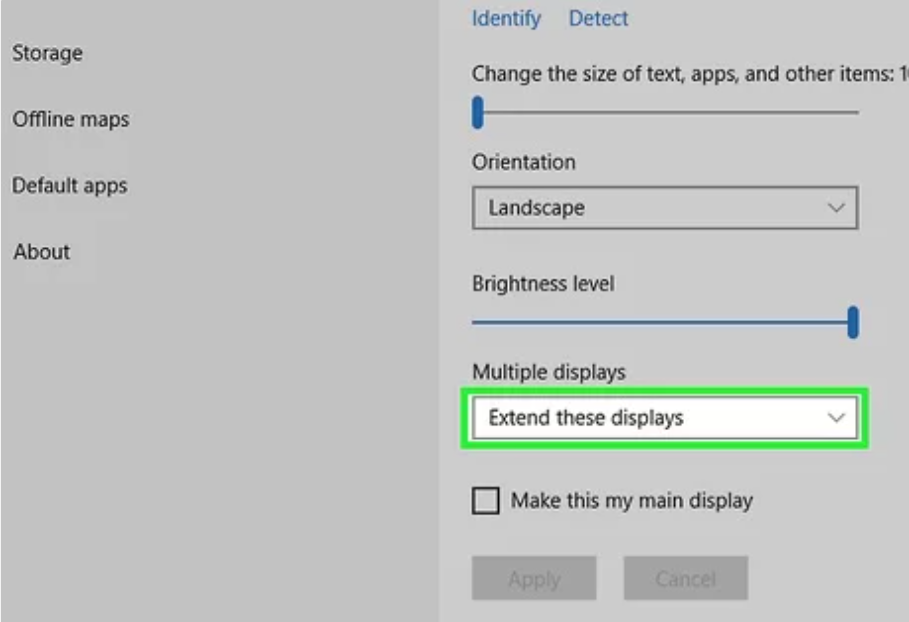Click the Multiple displays heading label

click(549, 372)
